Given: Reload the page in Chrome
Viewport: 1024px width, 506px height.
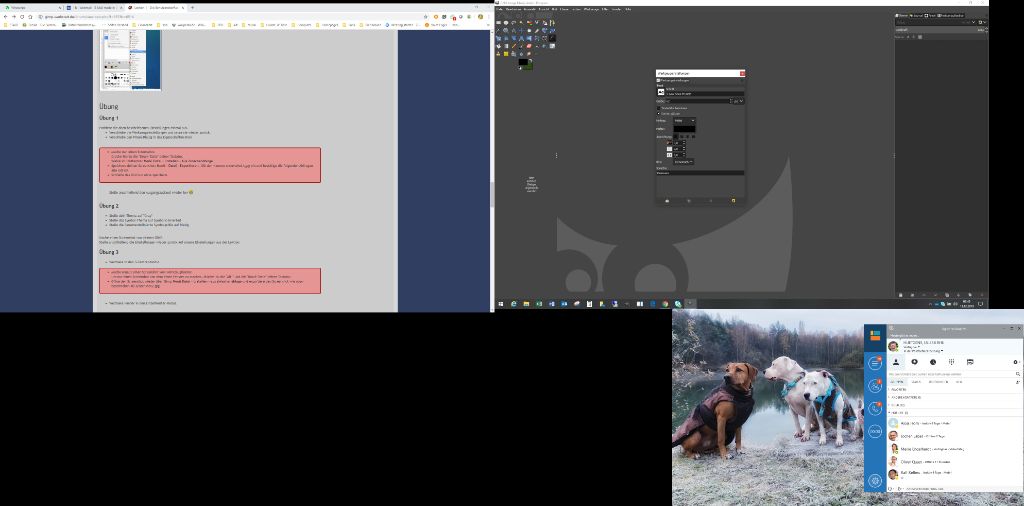Looking at the screenshot, I should [22, 16].
